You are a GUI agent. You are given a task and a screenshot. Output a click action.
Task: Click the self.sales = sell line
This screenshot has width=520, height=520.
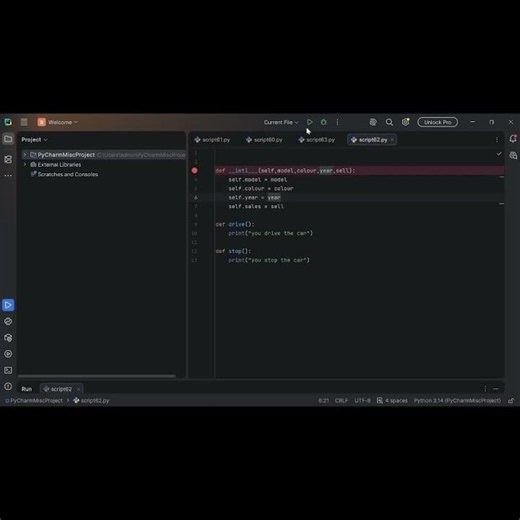tap(256, 207)
